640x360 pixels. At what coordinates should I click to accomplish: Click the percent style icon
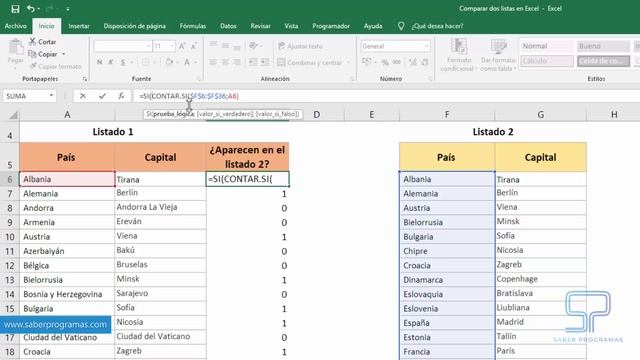(x=385, y=62)
